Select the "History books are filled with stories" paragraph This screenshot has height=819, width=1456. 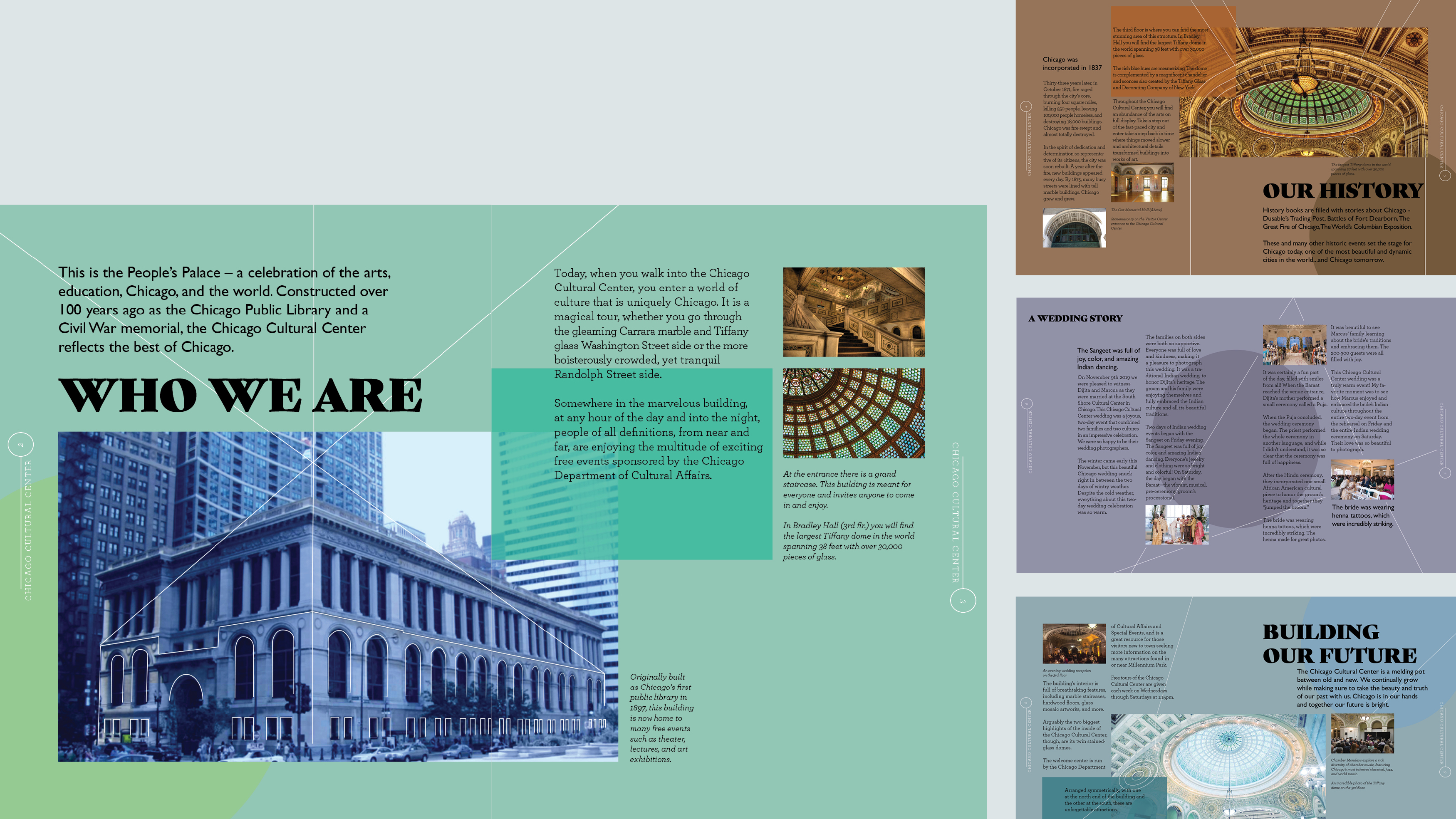click(1337, 219)
